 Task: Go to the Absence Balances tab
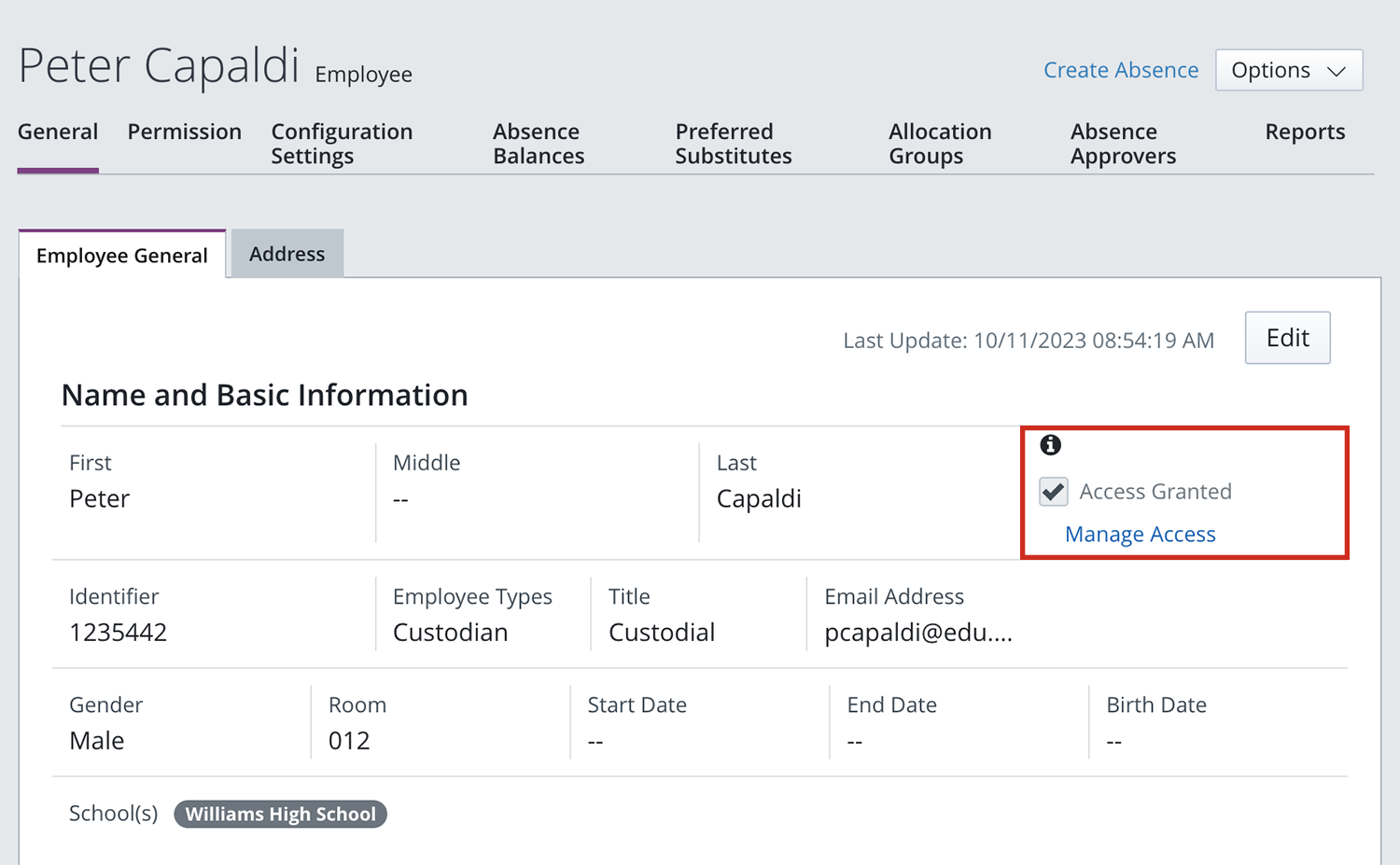pyautogui.click(x=539, y=144)
